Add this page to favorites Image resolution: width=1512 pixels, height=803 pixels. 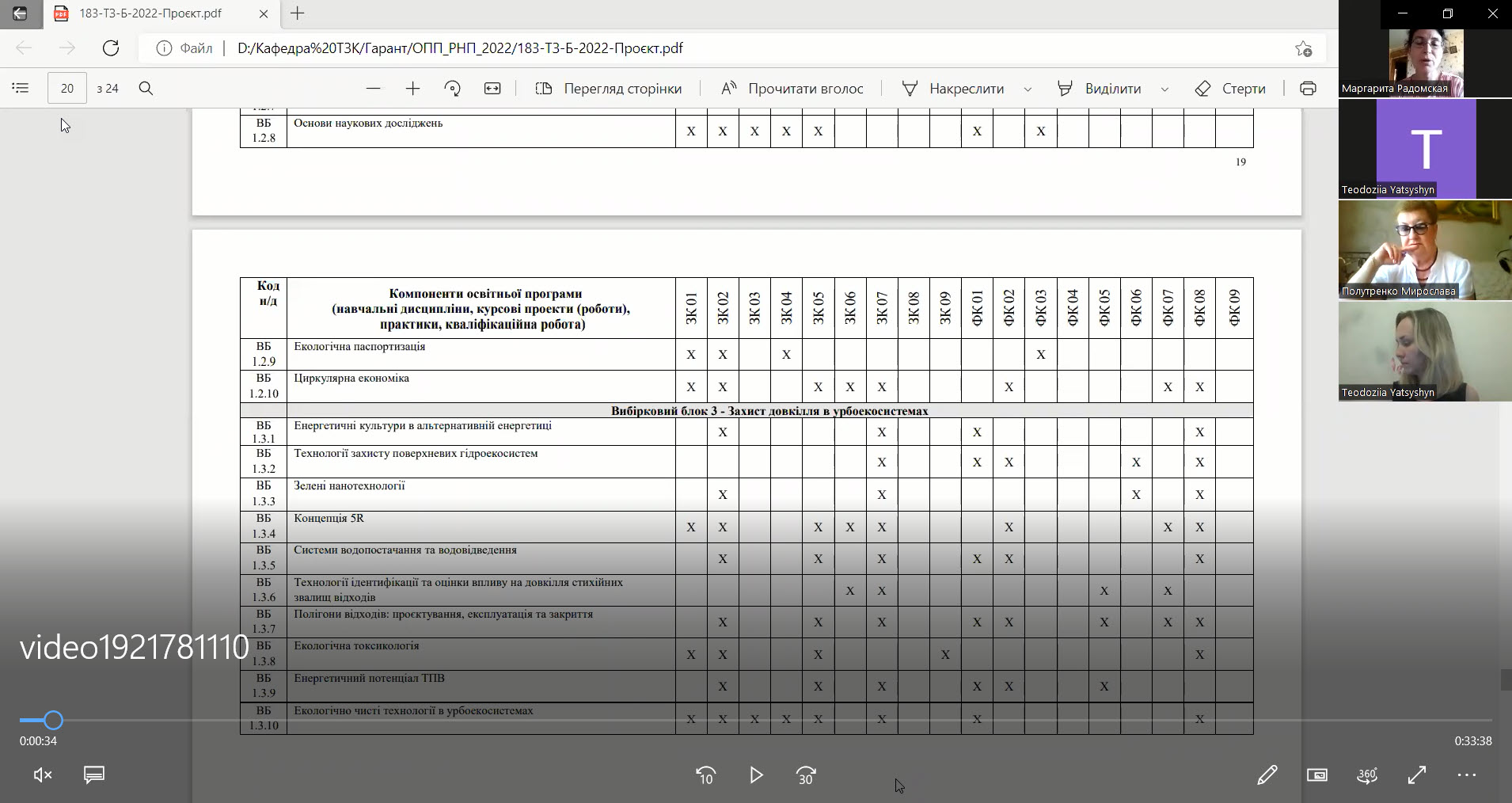point(1303,48)
